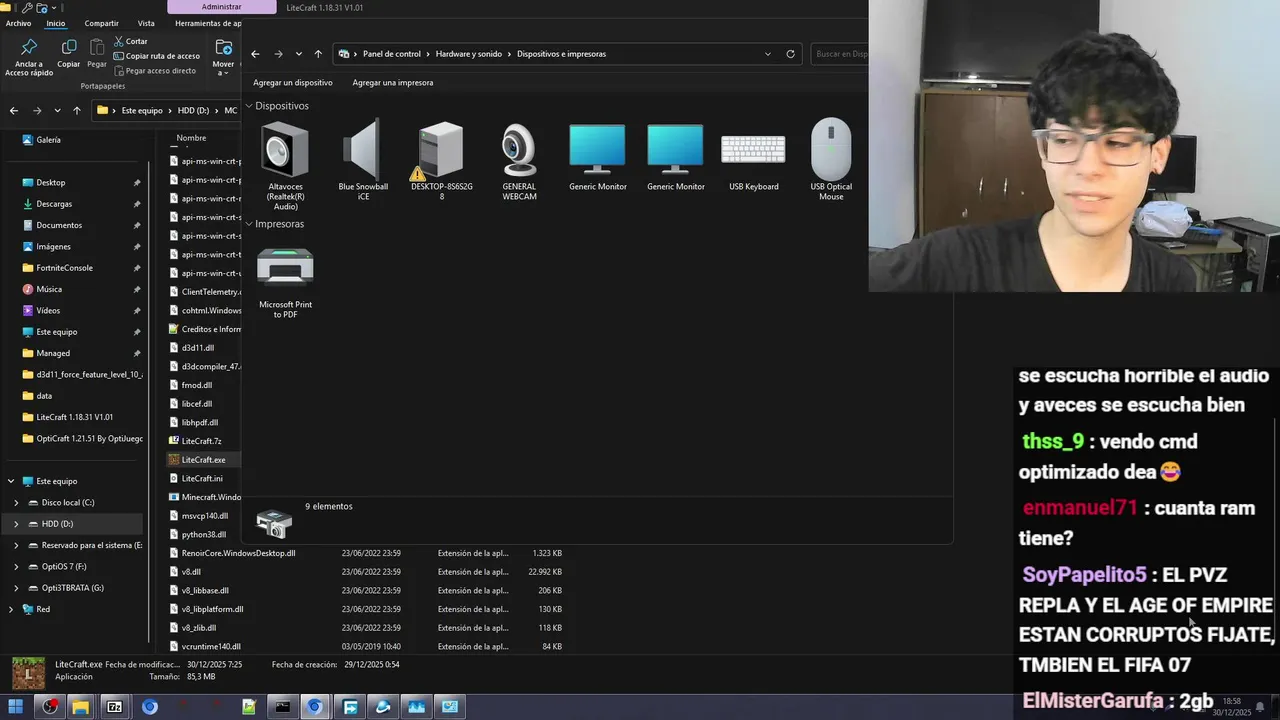
Task: Refresh the Dispositivos e impresoras view
Action: 790,54
